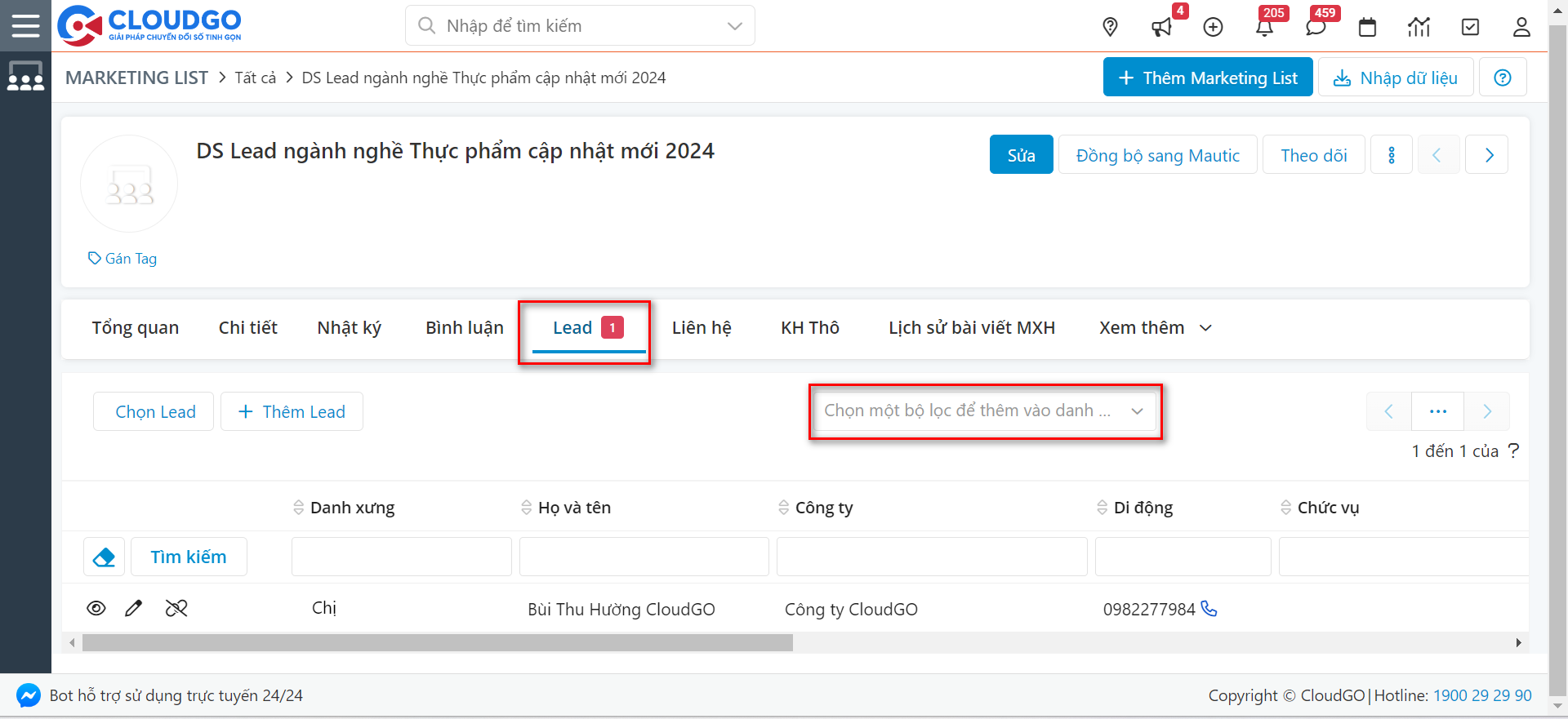The image size is (1568, 719).
Task: Click the phone icon next to 0982277984
Action: coord(1209,609)
